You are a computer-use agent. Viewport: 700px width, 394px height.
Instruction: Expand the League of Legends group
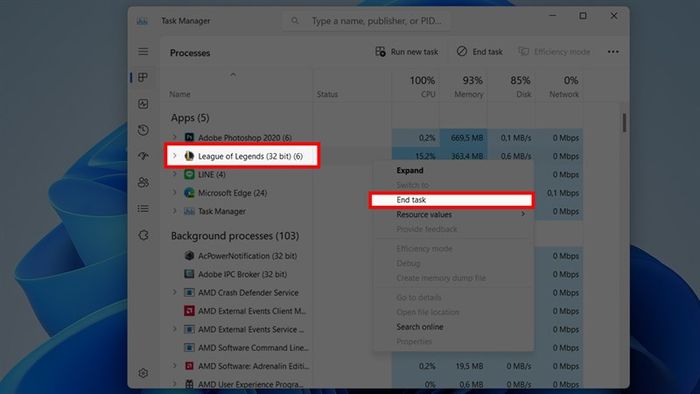point(175,156)
